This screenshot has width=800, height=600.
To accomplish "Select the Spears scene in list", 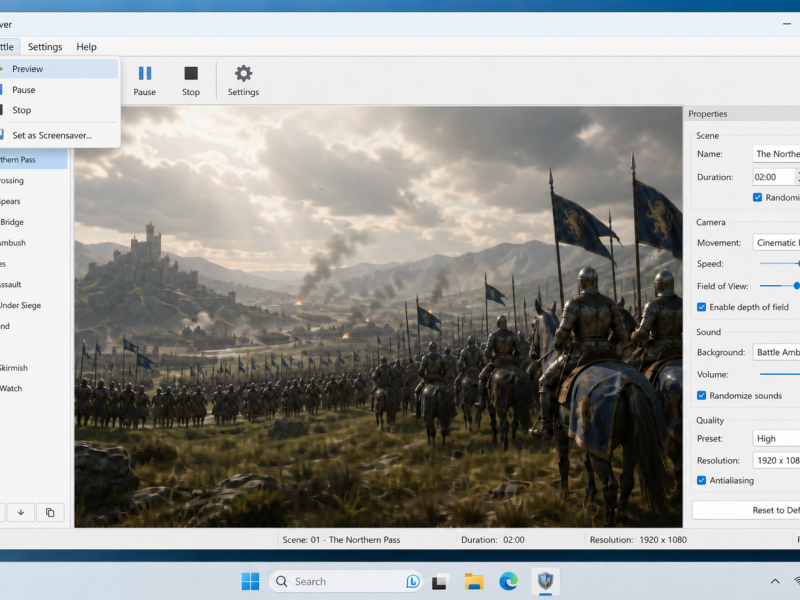I will point(33,202).
